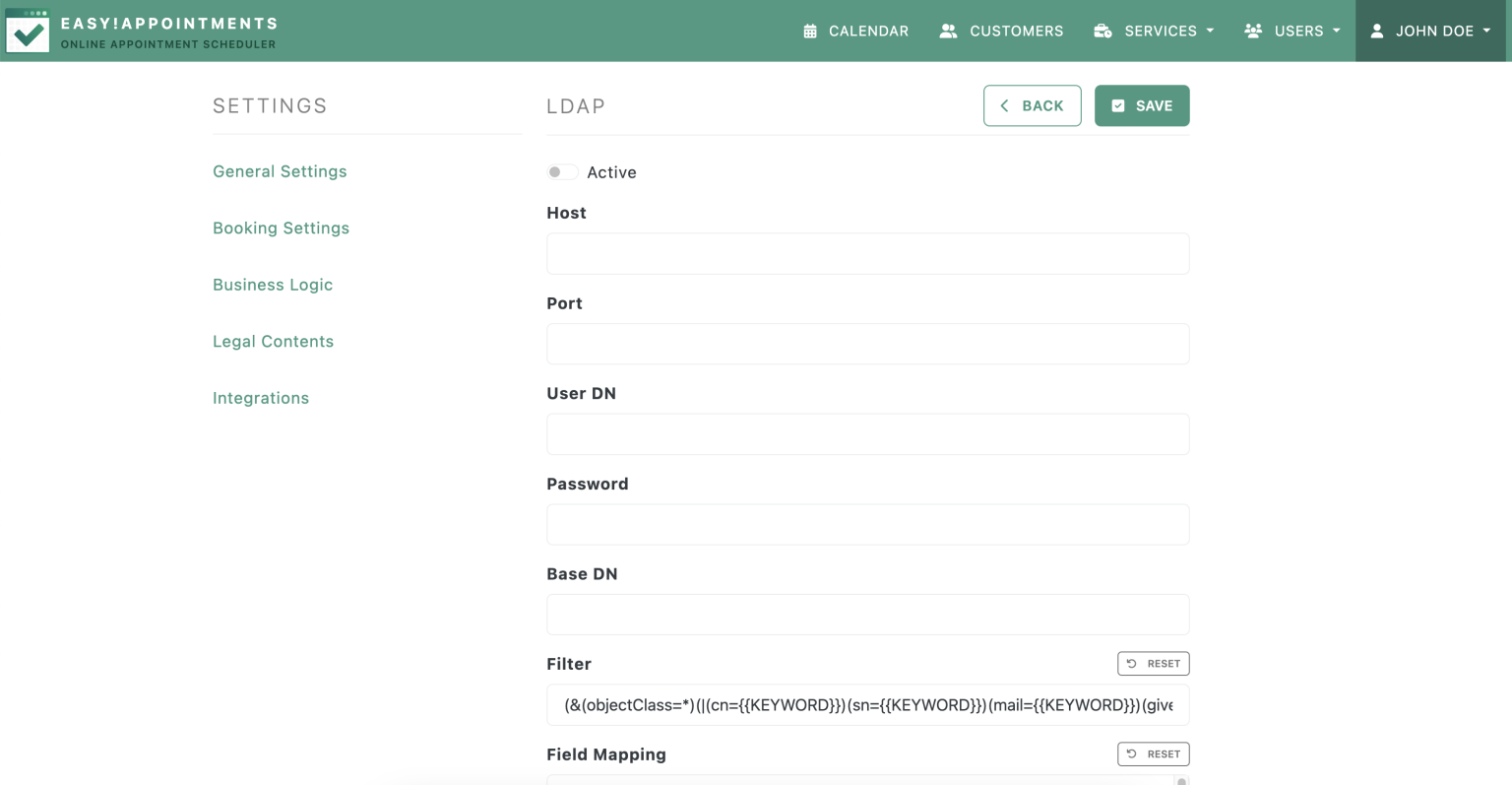The height and width of the screenshot is (785, 1512).
Task: Click the services icon in the navbar
Action: (1102, 31)
